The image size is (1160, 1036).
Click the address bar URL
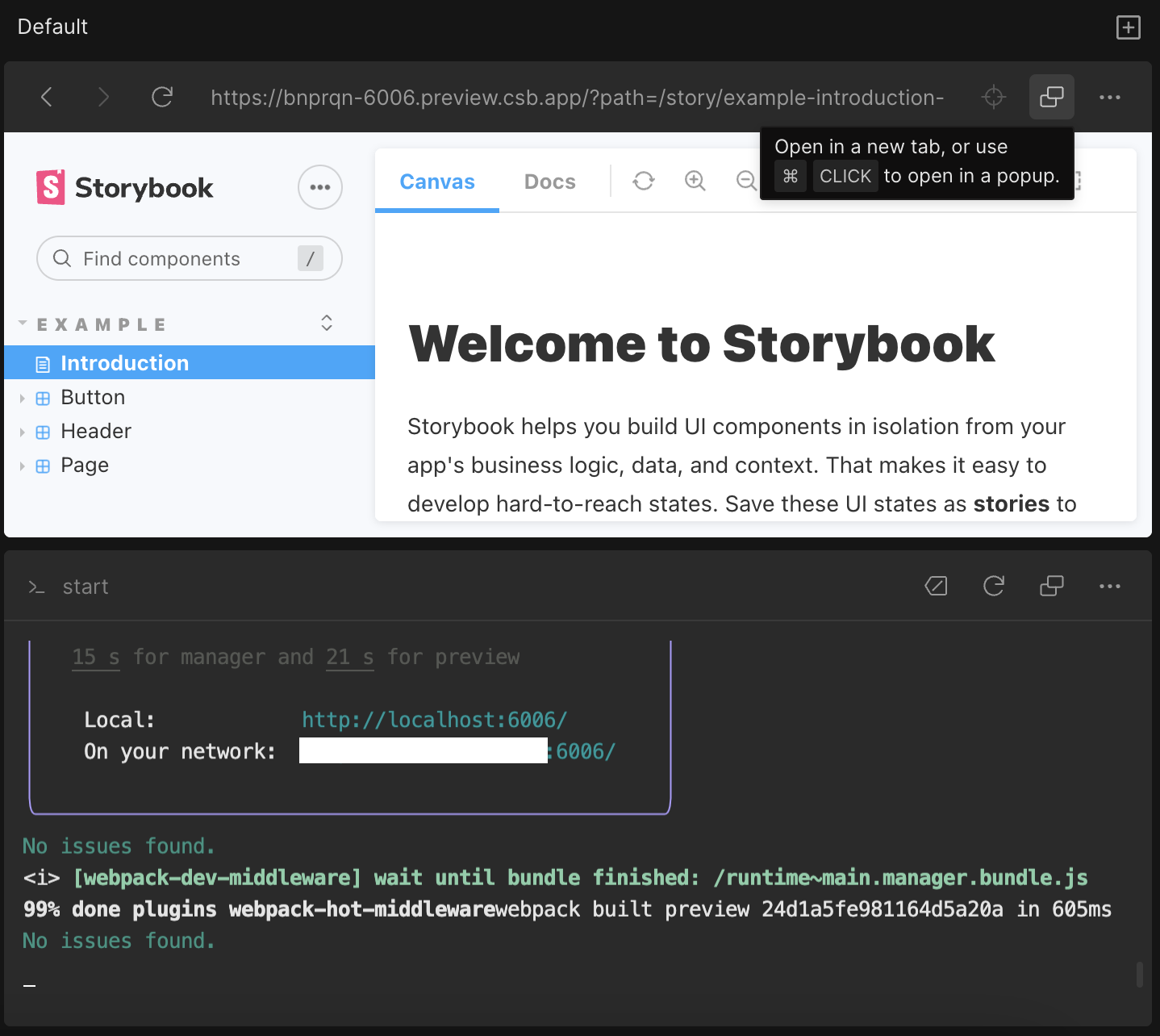pos(578,98)
